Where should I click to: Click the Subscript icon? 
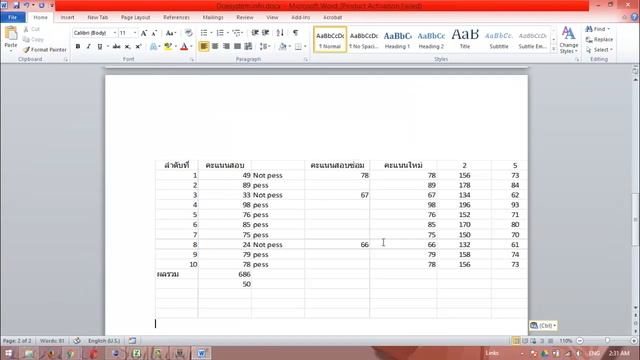pos(127,47)
